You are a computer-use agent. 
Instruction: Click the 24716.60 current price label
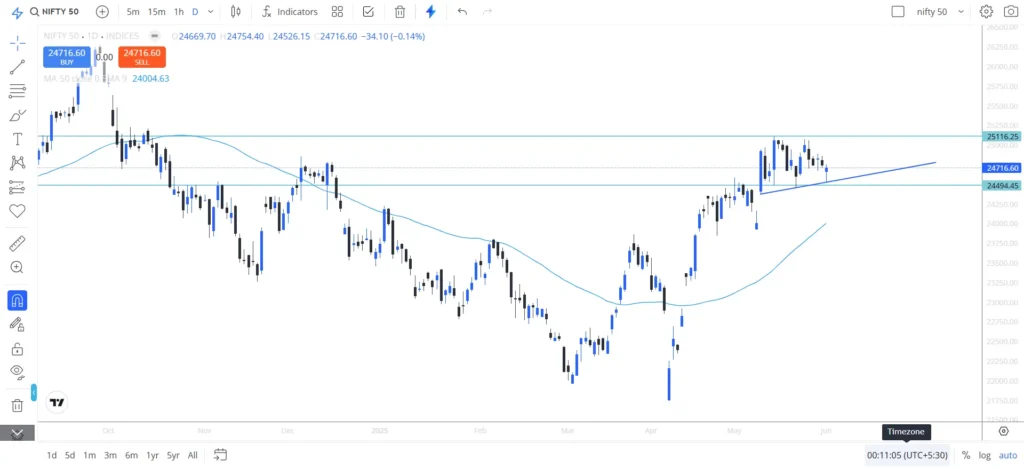coord(1001,168)
